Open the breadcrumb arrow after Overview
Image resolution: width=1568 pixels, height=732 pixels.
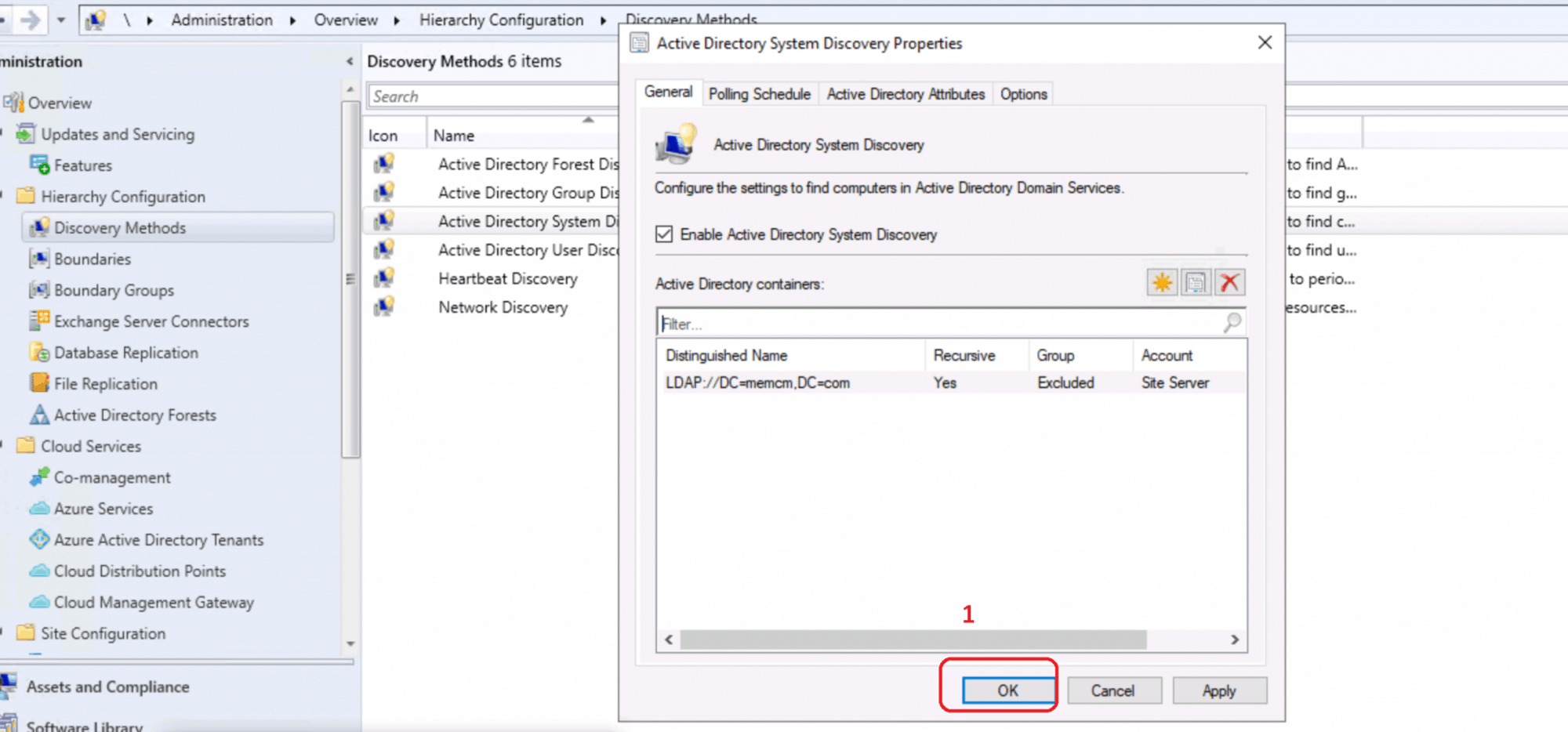(x=395, y=20)
